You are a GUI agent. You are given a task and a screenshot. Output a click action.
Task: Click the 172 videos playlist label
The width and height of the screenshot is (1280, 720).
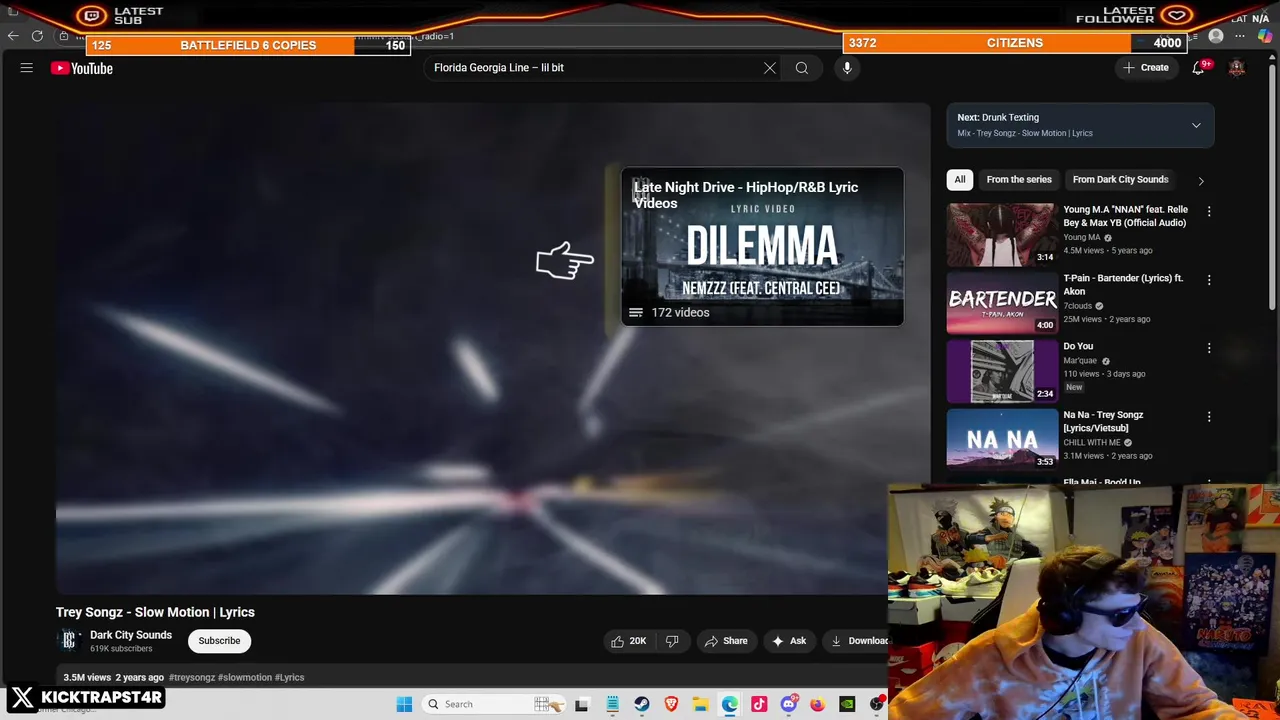pyautogui.click(x=680, y=313)
